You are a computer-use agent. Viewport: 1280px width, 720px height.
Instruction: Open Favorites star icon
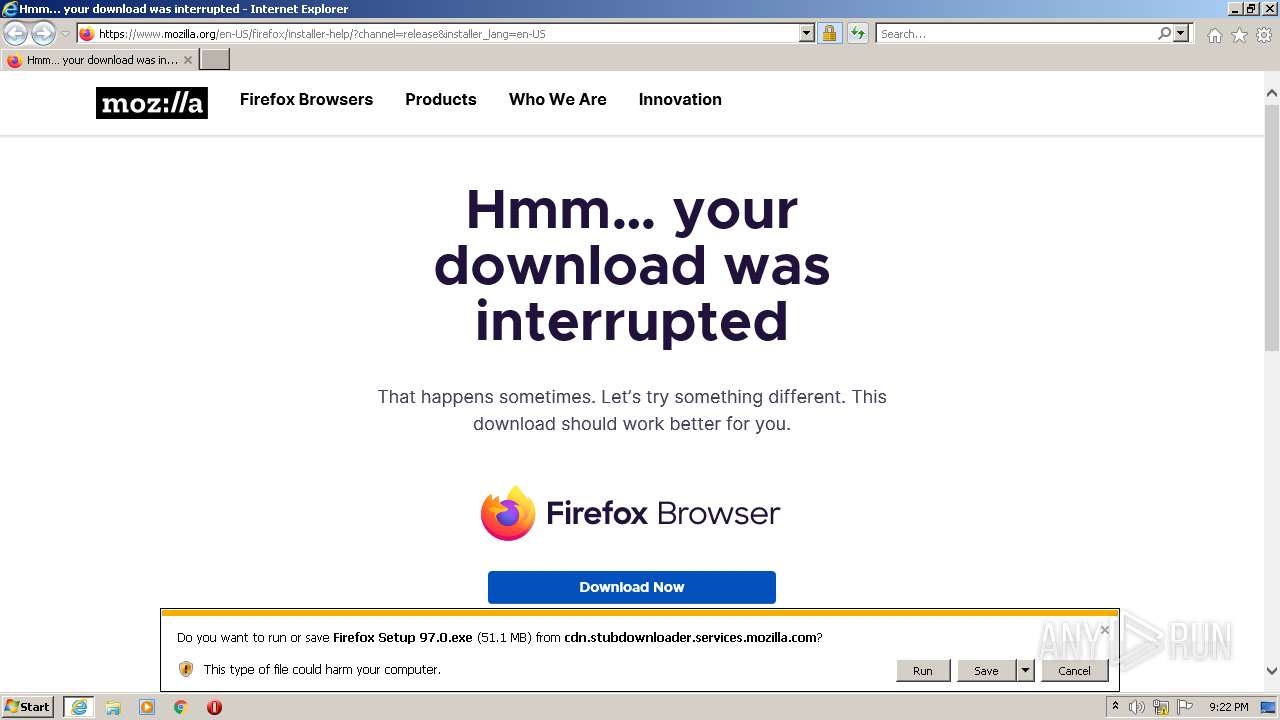pyautogui.click(x=1239, y=35)
